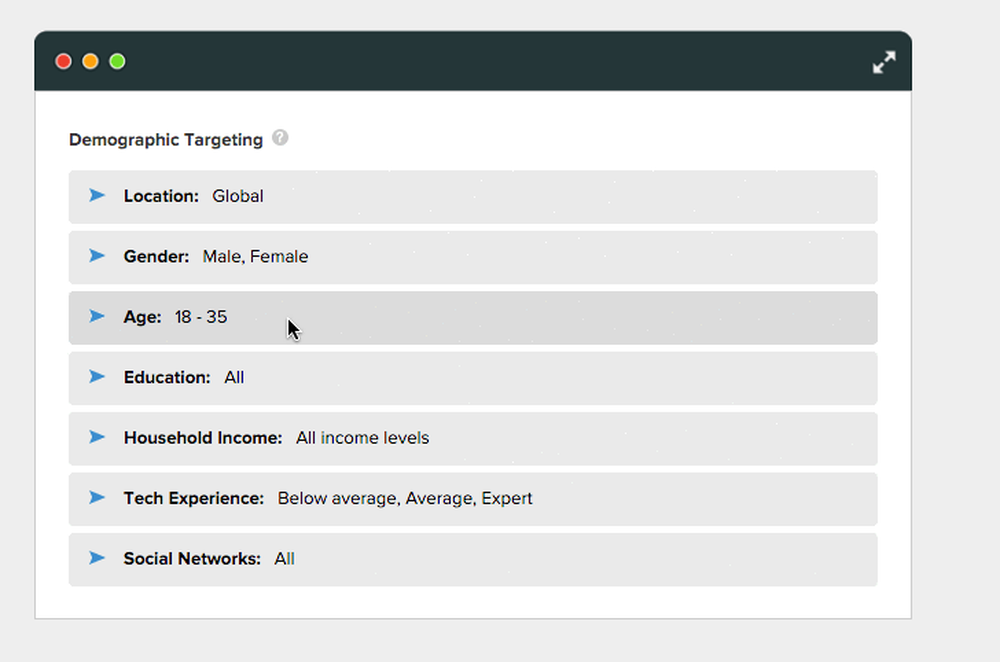Click the "All income levels" value
This screenshot has width=1000, height=662.
[x=362, y=438]
